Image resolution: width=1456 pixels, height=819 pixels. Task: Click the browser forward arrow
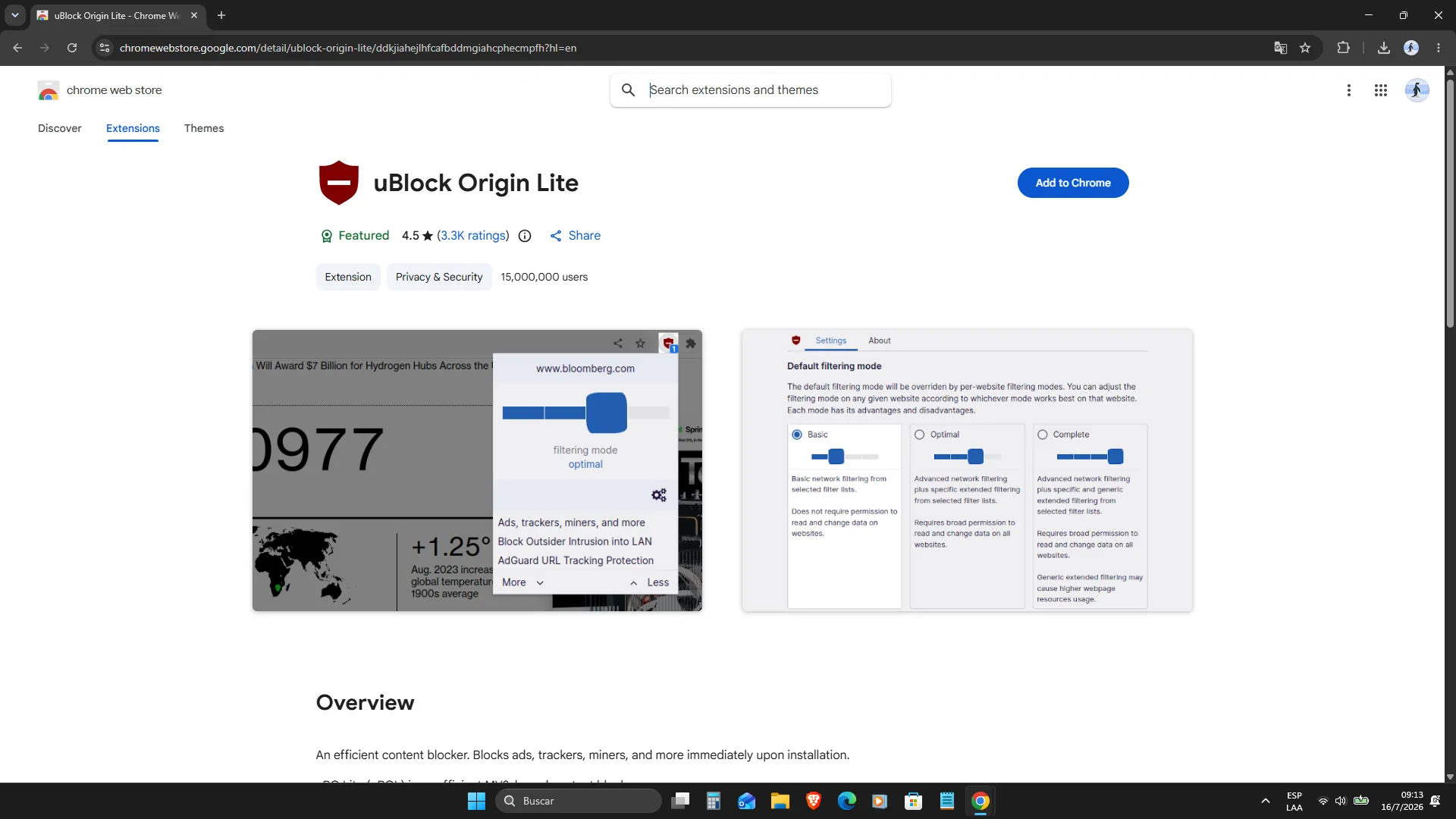click(45, 48)
